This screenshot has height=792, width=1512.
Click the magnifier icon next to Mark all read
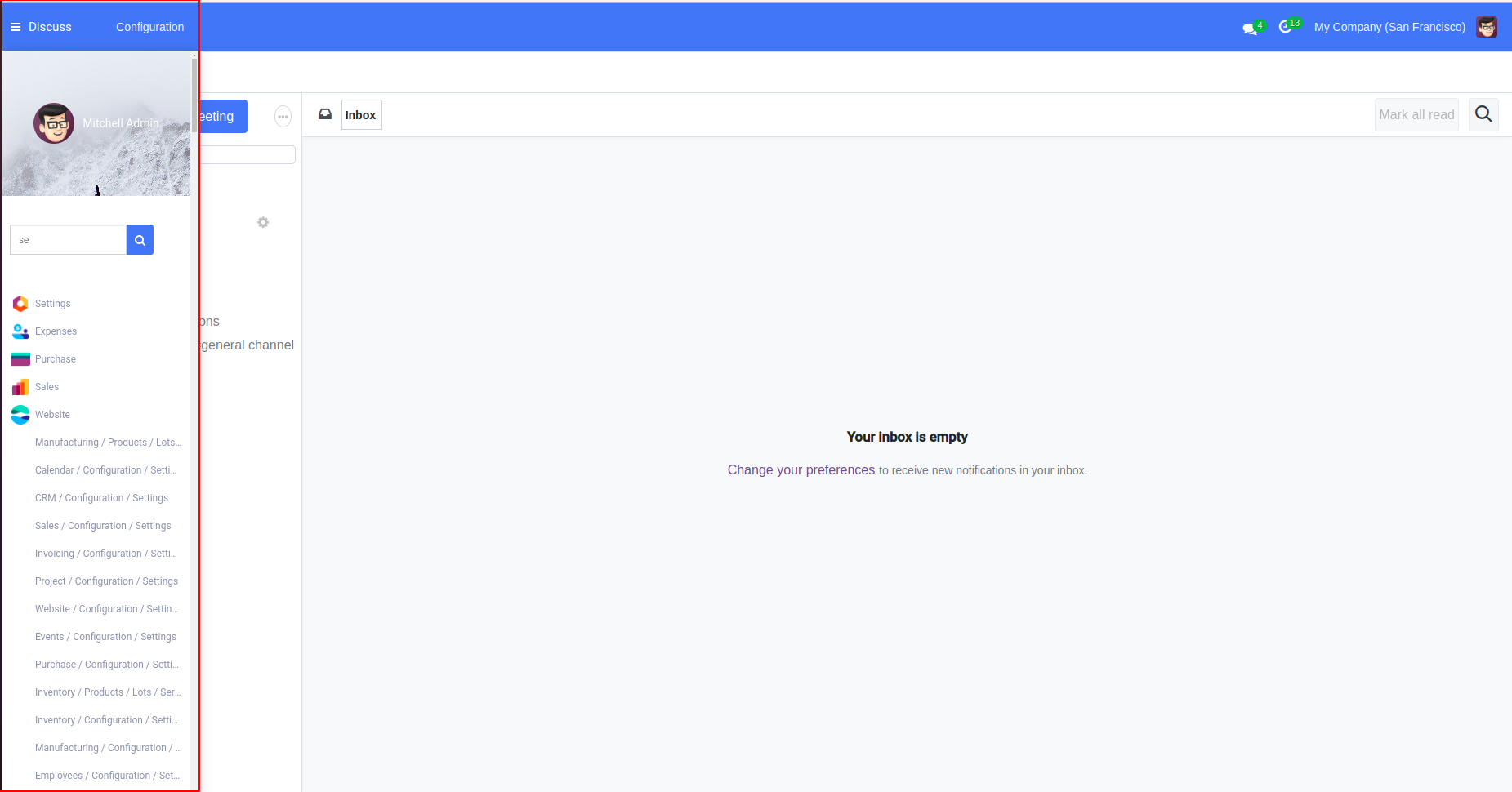pyautogui.click(x=1483, y=115)
